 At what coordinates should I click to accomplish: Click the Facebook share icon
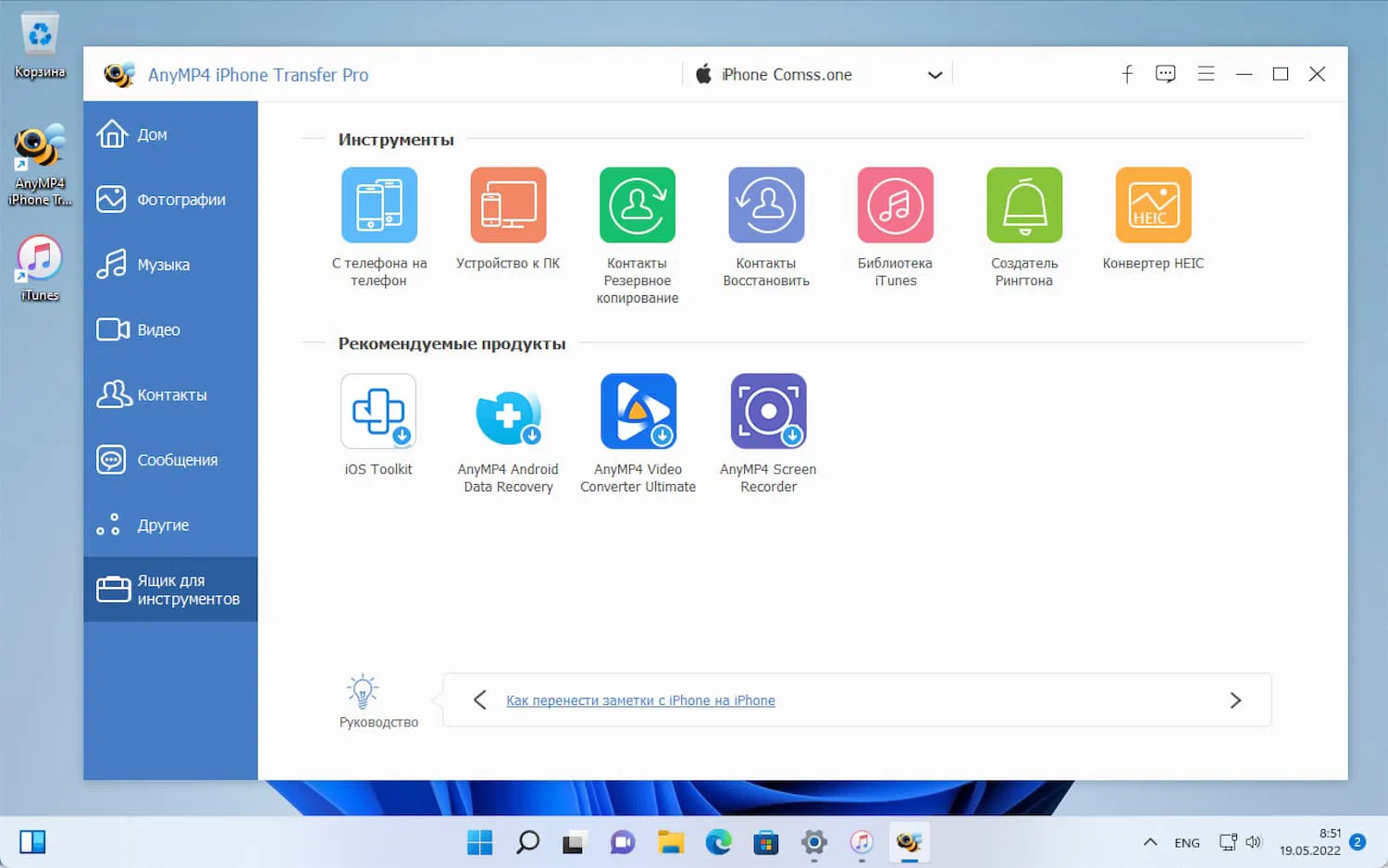[x=1127, y=73]
